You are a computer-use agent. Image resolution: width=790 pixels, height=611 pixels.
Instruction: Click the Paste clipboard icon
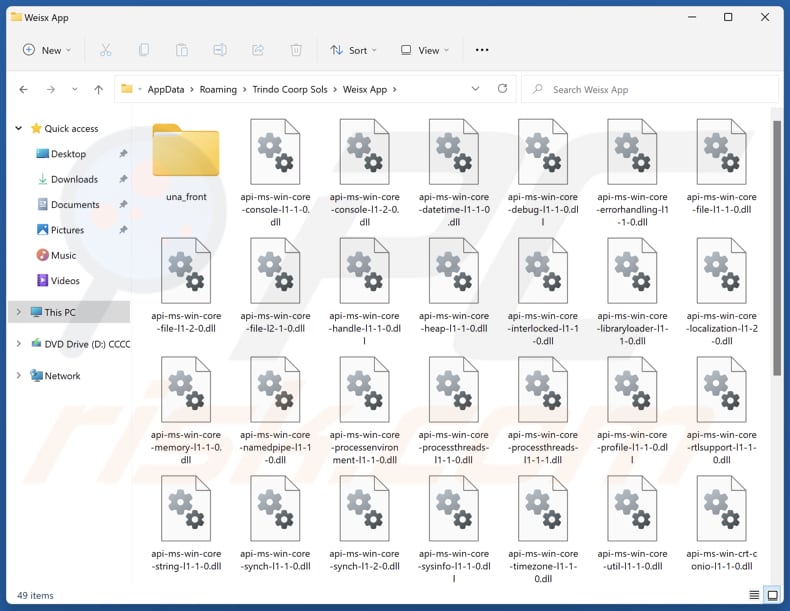[182, 50]
